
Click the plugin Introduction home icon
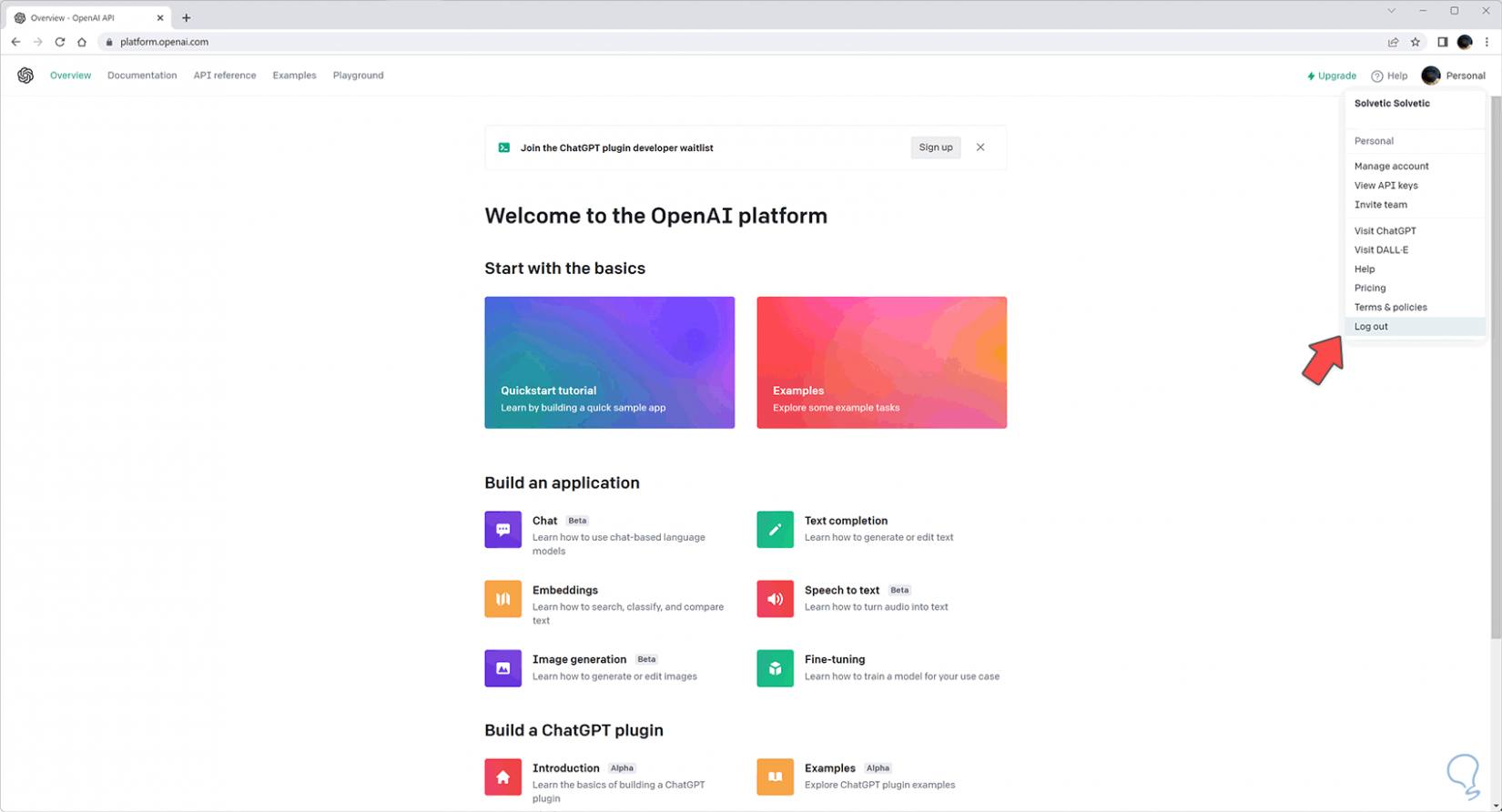(x=502, y=777)
